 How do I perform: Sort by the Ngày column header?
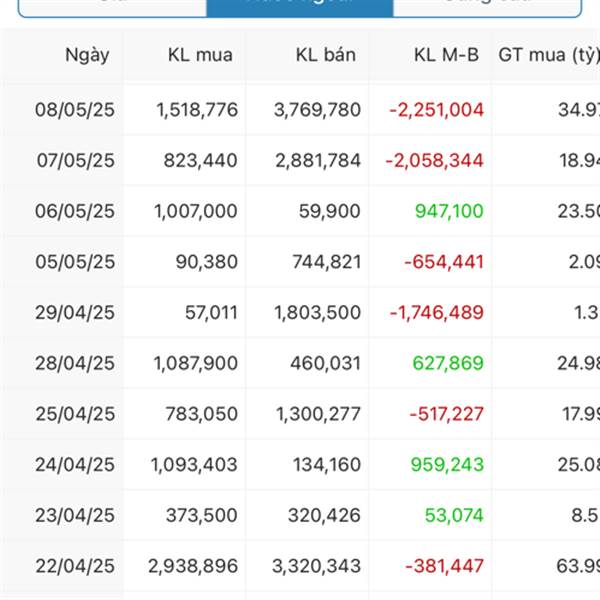coord(87,55)
